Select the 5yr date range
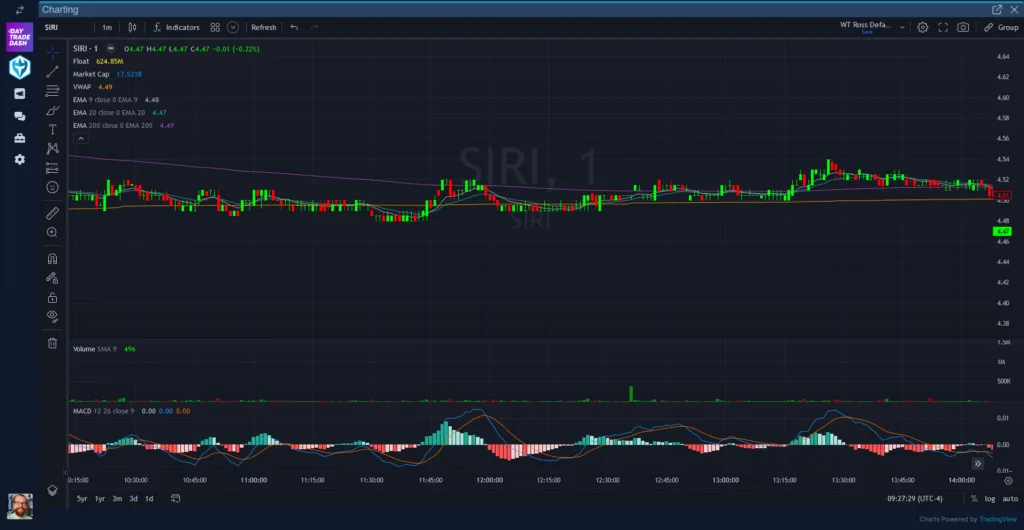 82,499
